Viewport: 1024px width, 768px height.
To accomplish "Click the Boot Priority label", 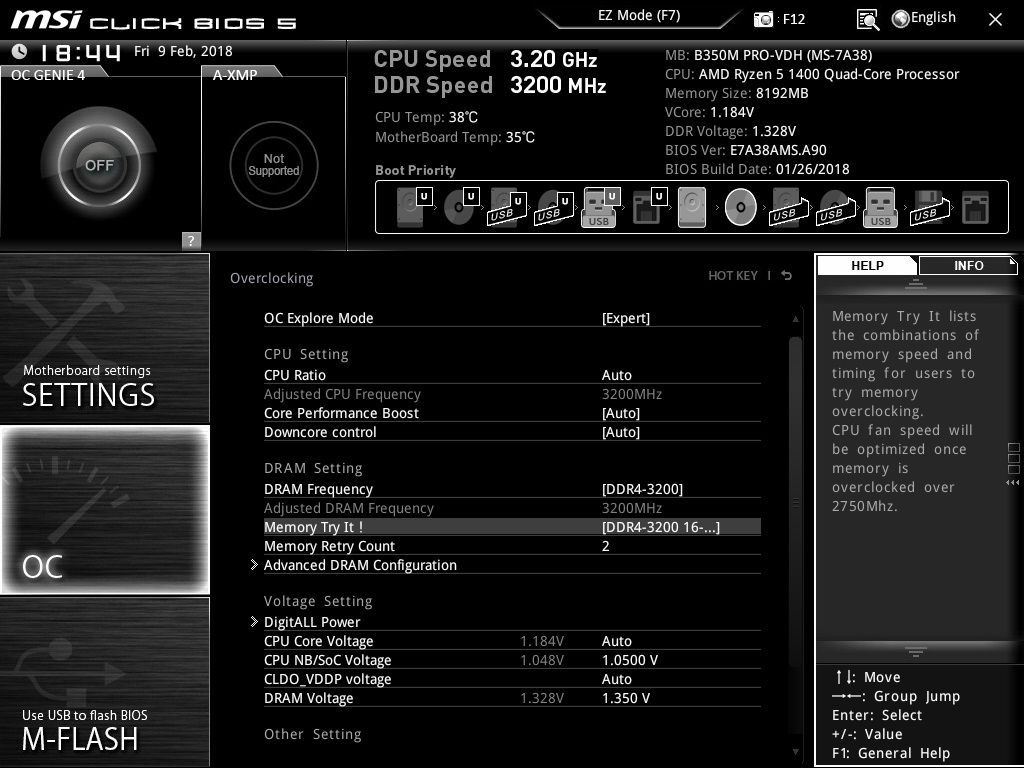I will [x=415, y=170].
